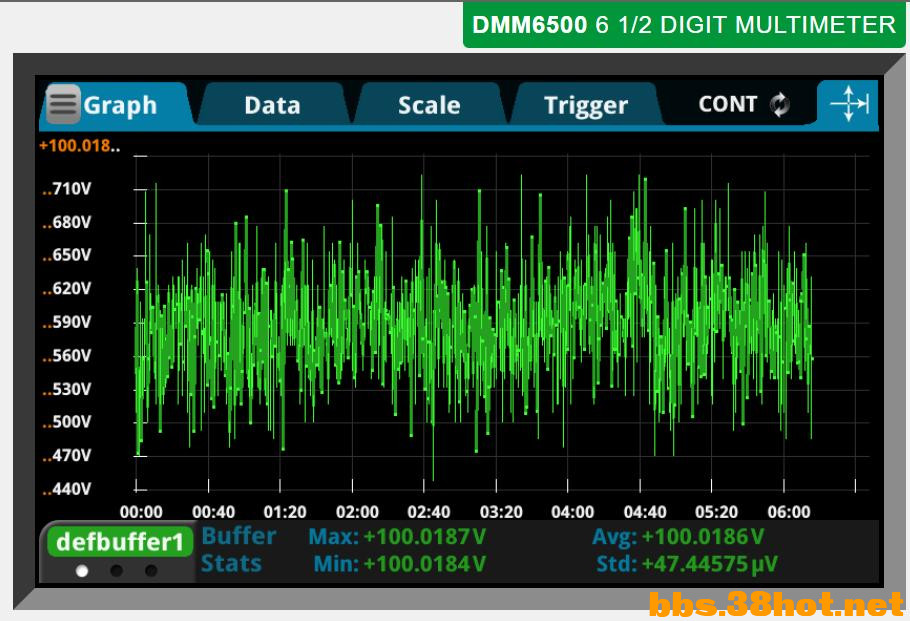
Task: Select the Trigger tab
Action: click(585, 105)
